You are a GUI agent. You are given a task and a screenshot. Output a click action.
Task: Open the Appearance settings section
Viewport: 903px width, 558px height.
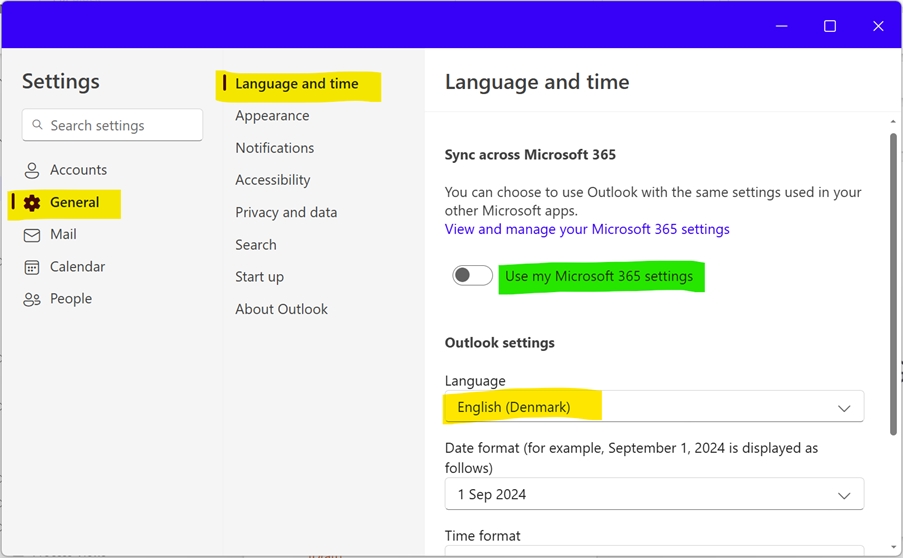click(272, 116)
